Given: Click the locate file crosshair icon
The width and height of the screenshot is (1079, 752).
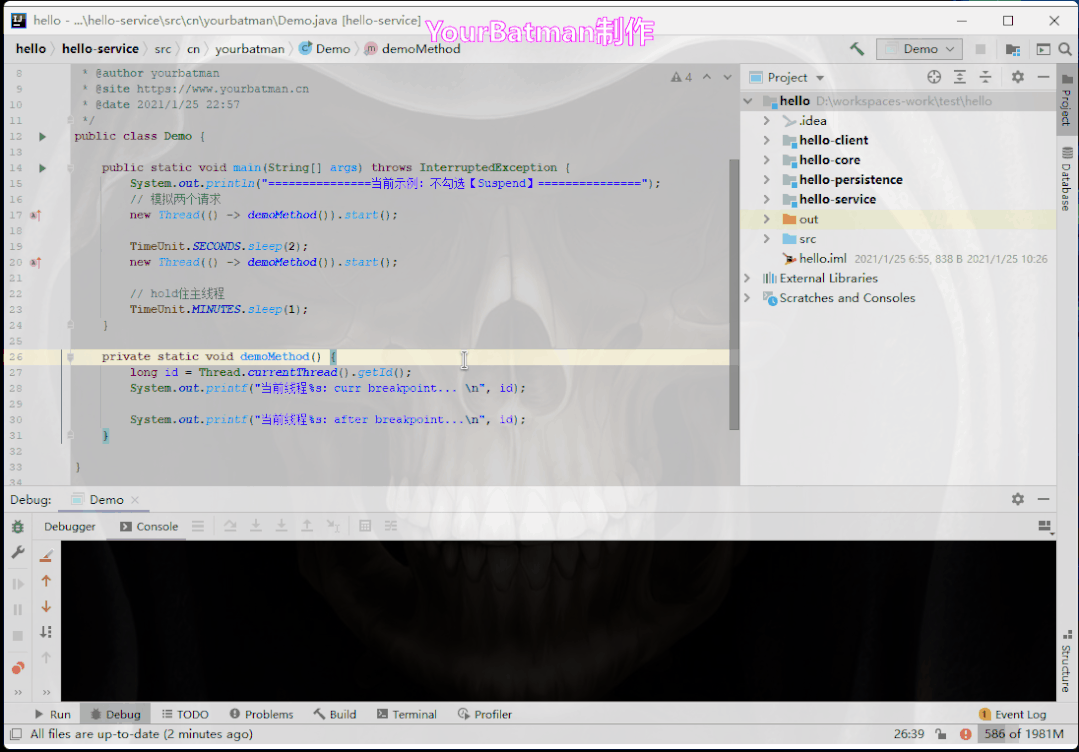Looking at the screenshot, I should (934, 77).
